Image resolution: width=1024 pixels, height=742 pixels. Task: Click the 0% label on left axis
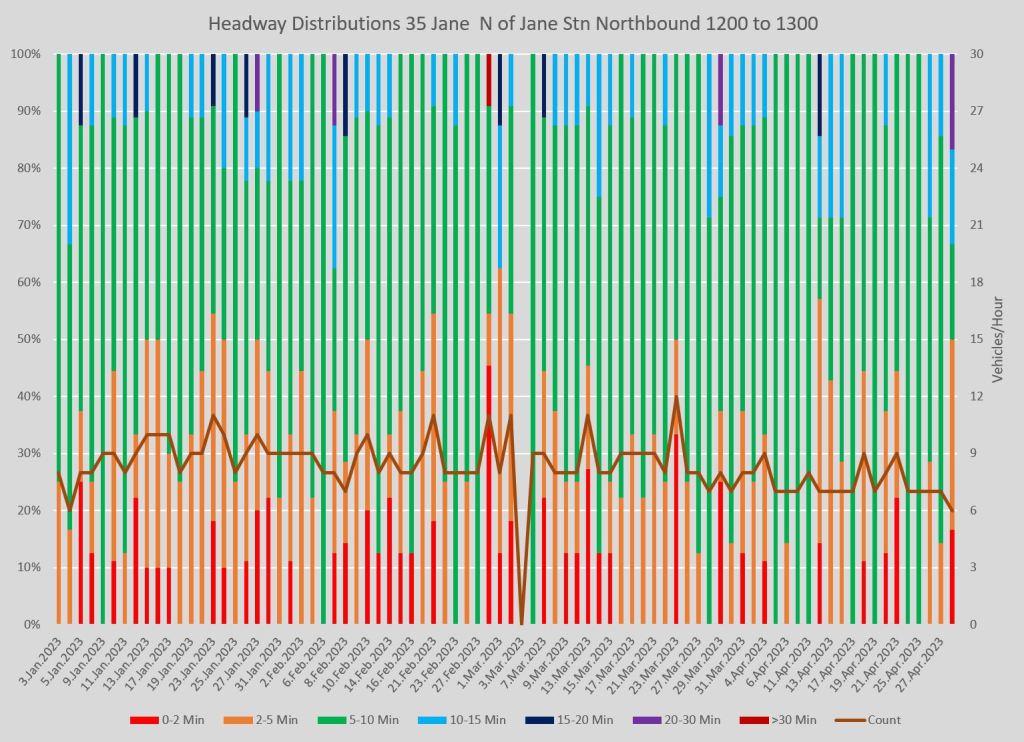31,625
